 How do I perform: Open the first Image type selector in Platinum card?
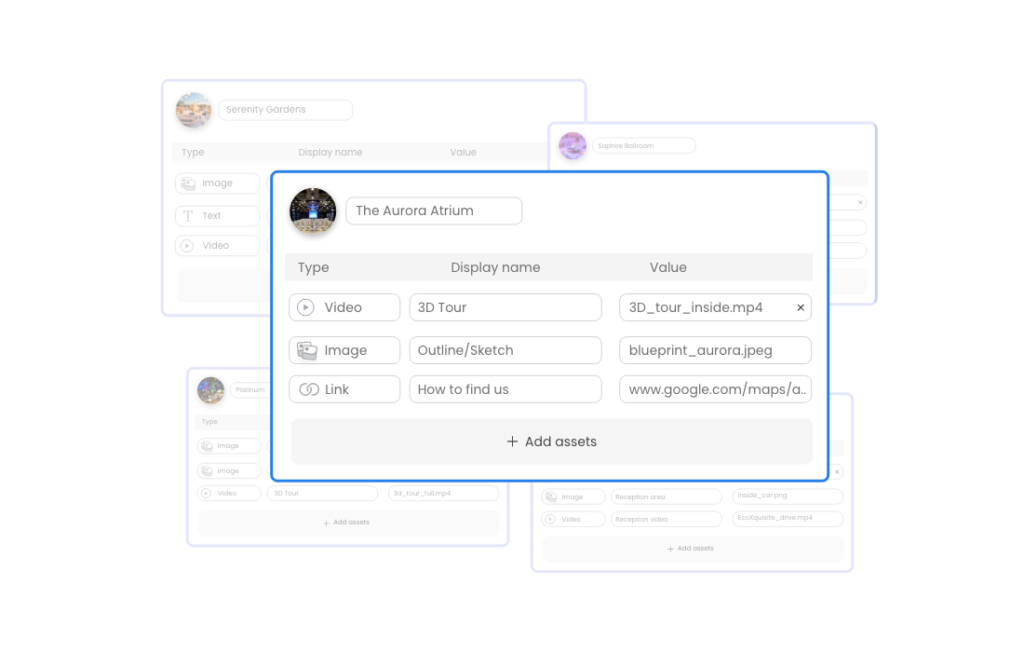click(229, 446)
